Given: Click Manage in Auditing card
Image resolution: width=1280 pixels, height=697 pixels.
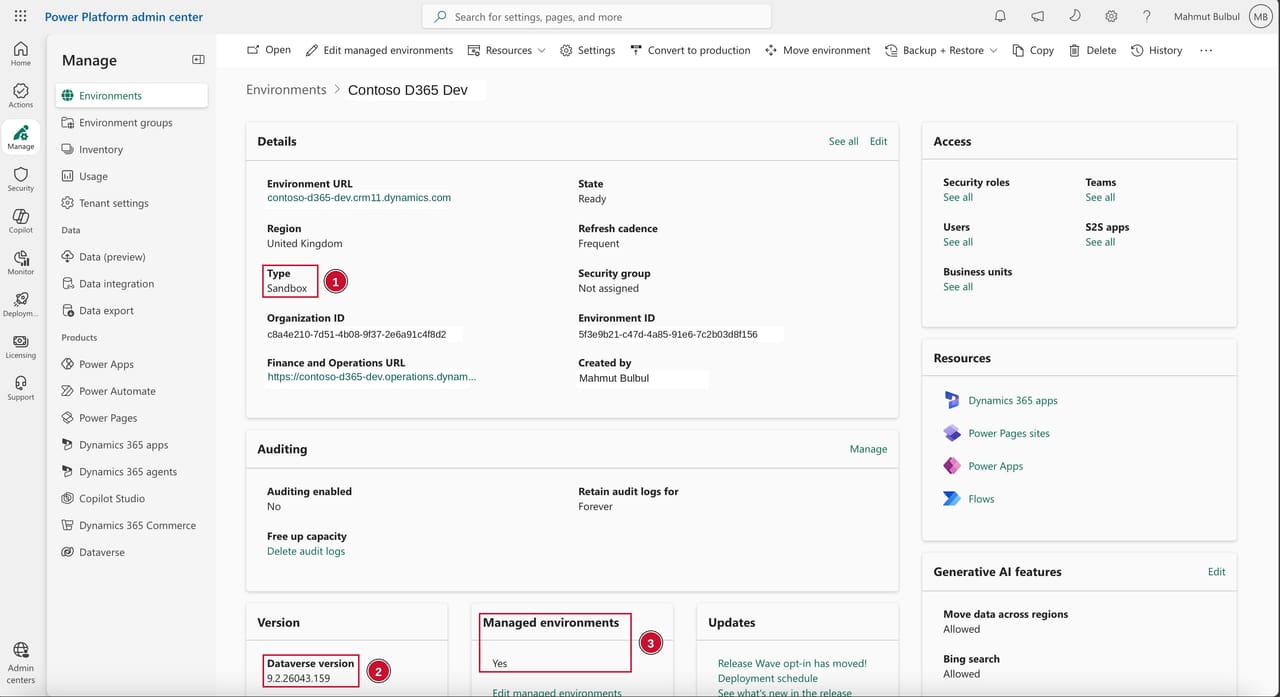Looking at the screenshot, I should (x=868, y=449).
